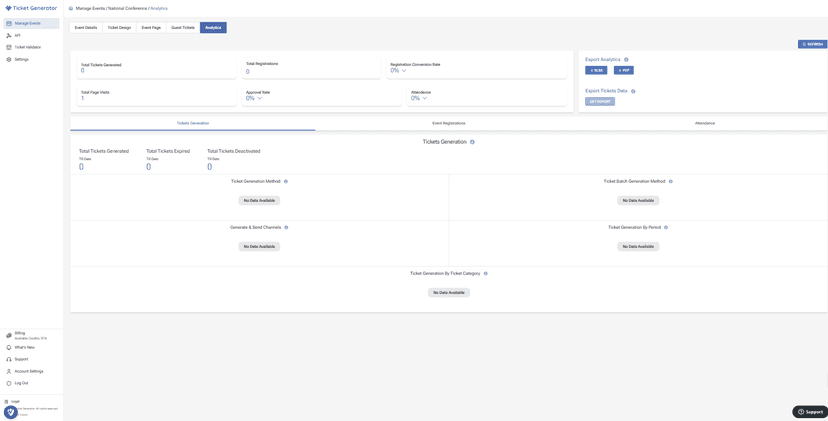Switch to the Event Page tab

(151, 27)
